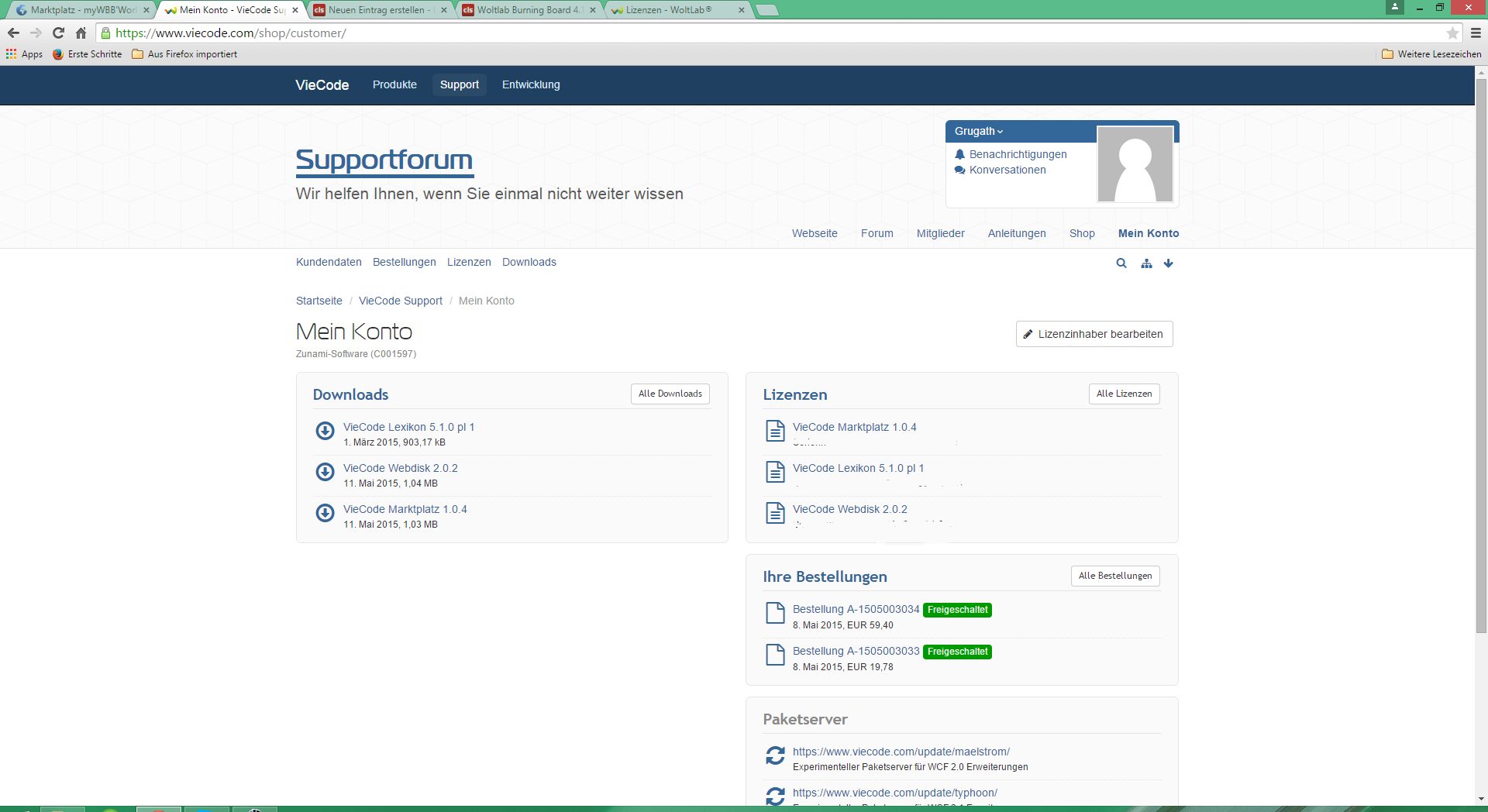Viewport: 1488px width, 812px height.
Task: Click document icon beside VieCode Marktplatz license
Action: (775, 431)
